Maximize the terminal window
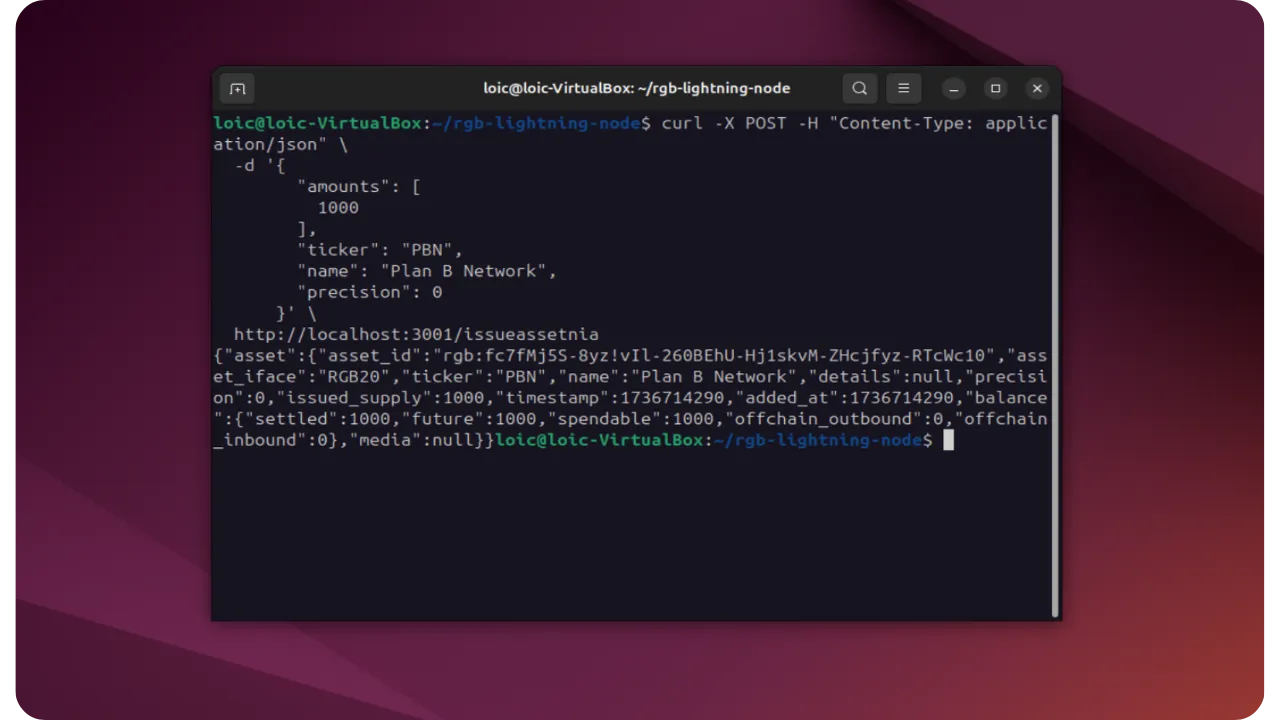Viewport: 1280px width, 720px height. 995,88
